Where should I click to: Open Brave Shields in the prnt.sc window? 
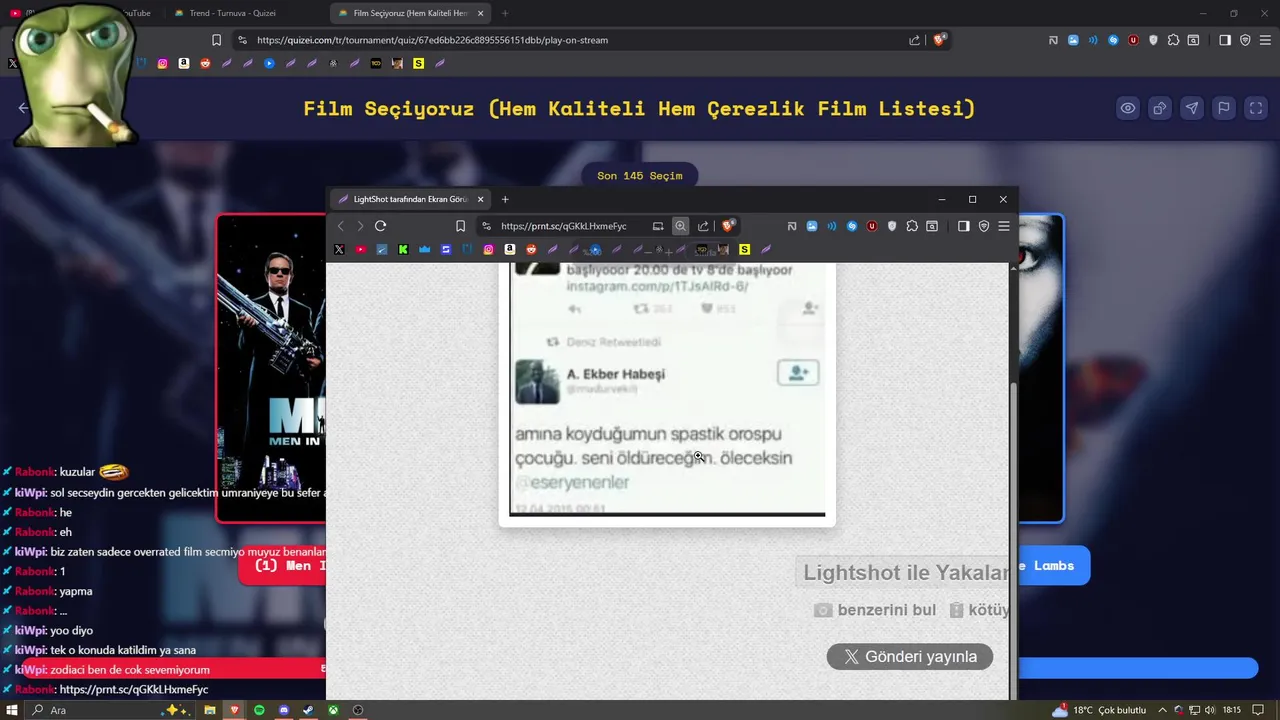[x=728, y=226]
